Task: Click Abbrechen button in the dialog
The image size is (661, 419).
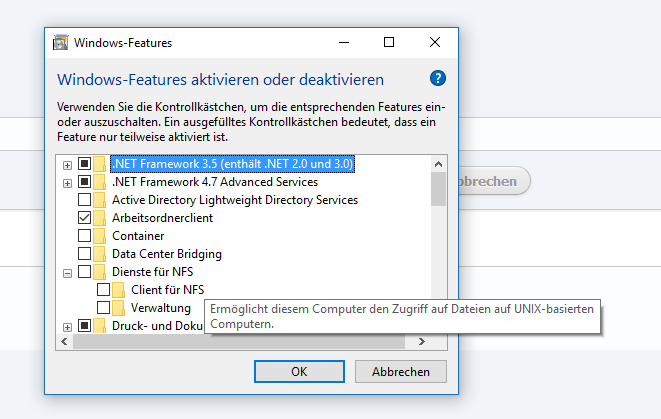Action: (400, 371)
